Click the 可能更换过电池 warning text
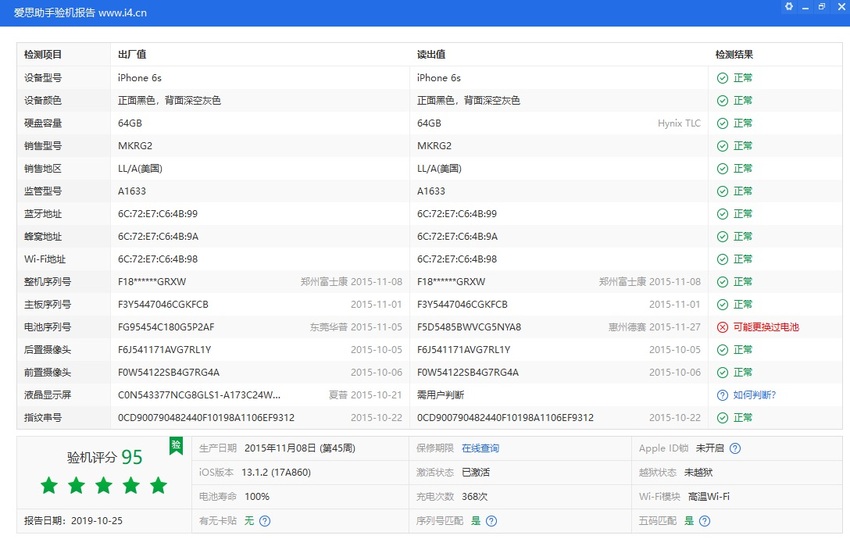 (x=766, y=328)
